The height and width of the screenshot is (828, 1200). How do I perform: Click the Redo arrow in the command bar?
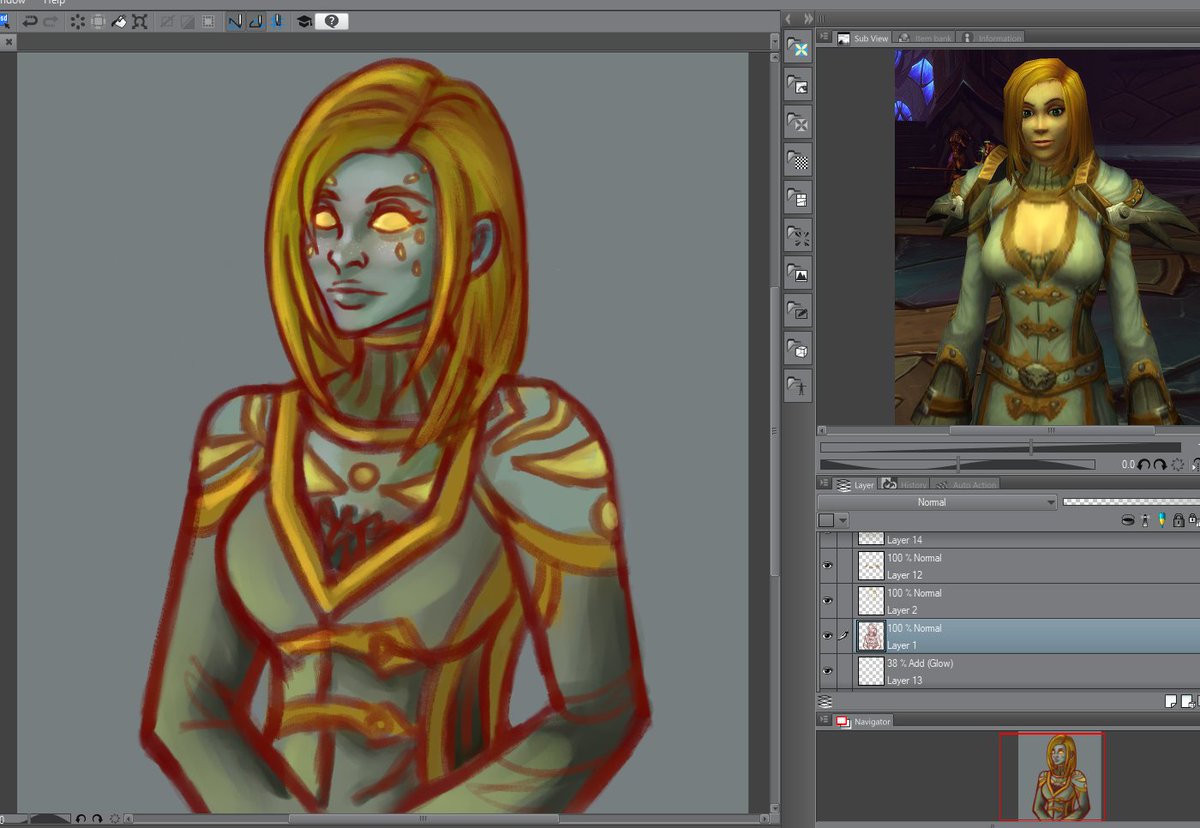coord(50,21)
